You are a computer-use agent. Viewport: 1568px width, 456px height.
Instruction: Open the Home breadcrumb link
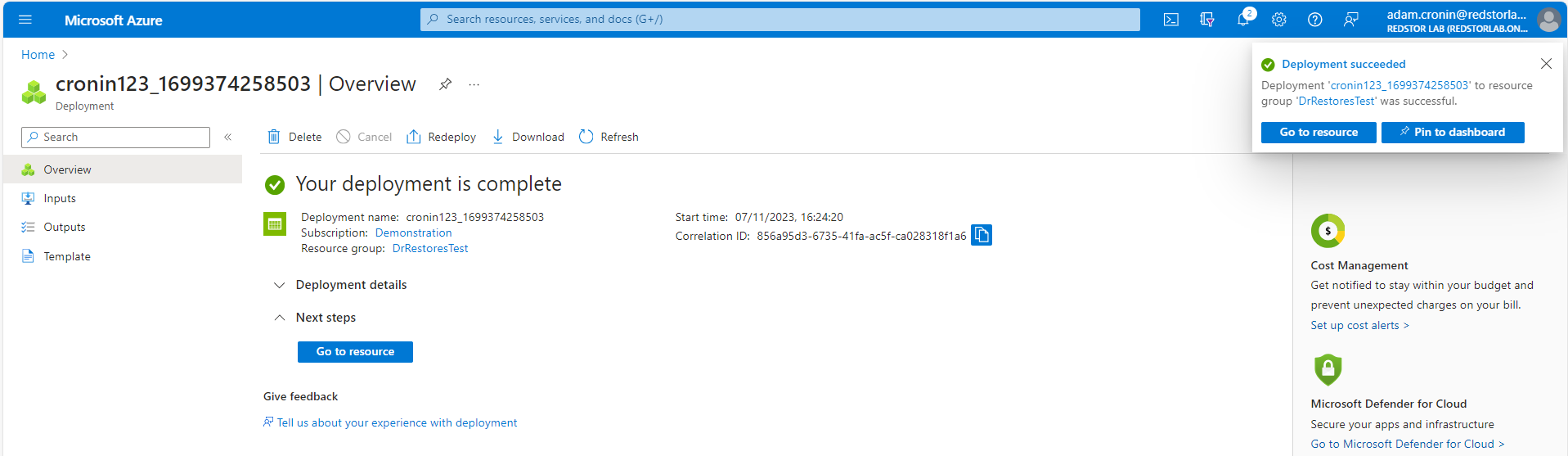point(38,55)
